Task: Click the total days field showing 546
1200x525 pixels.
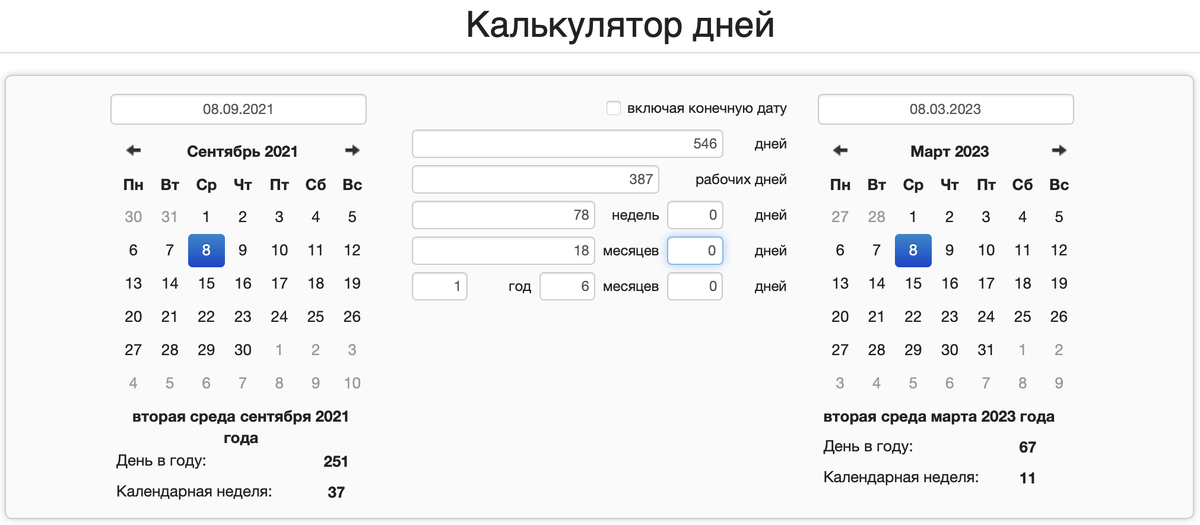Action: point(568,144)
